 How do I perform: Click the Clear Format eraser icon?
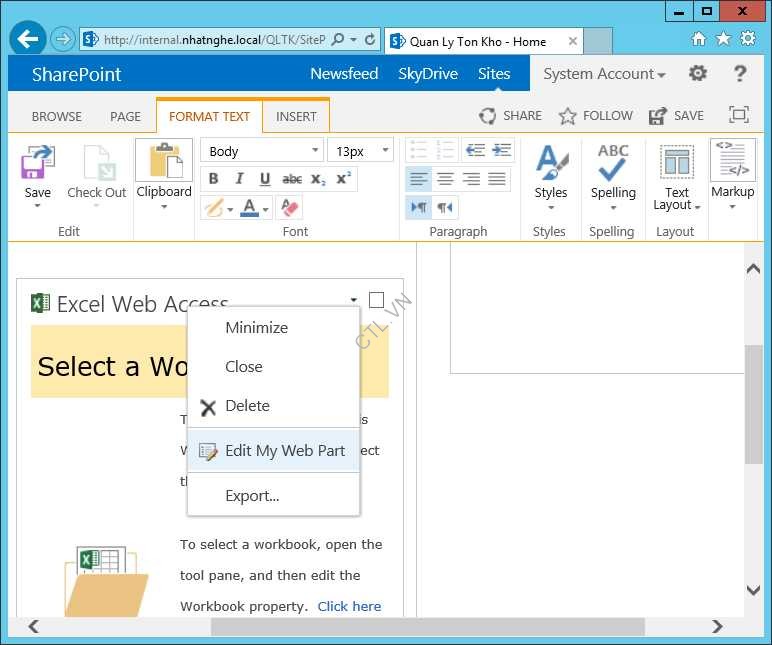tap(290, 208)
